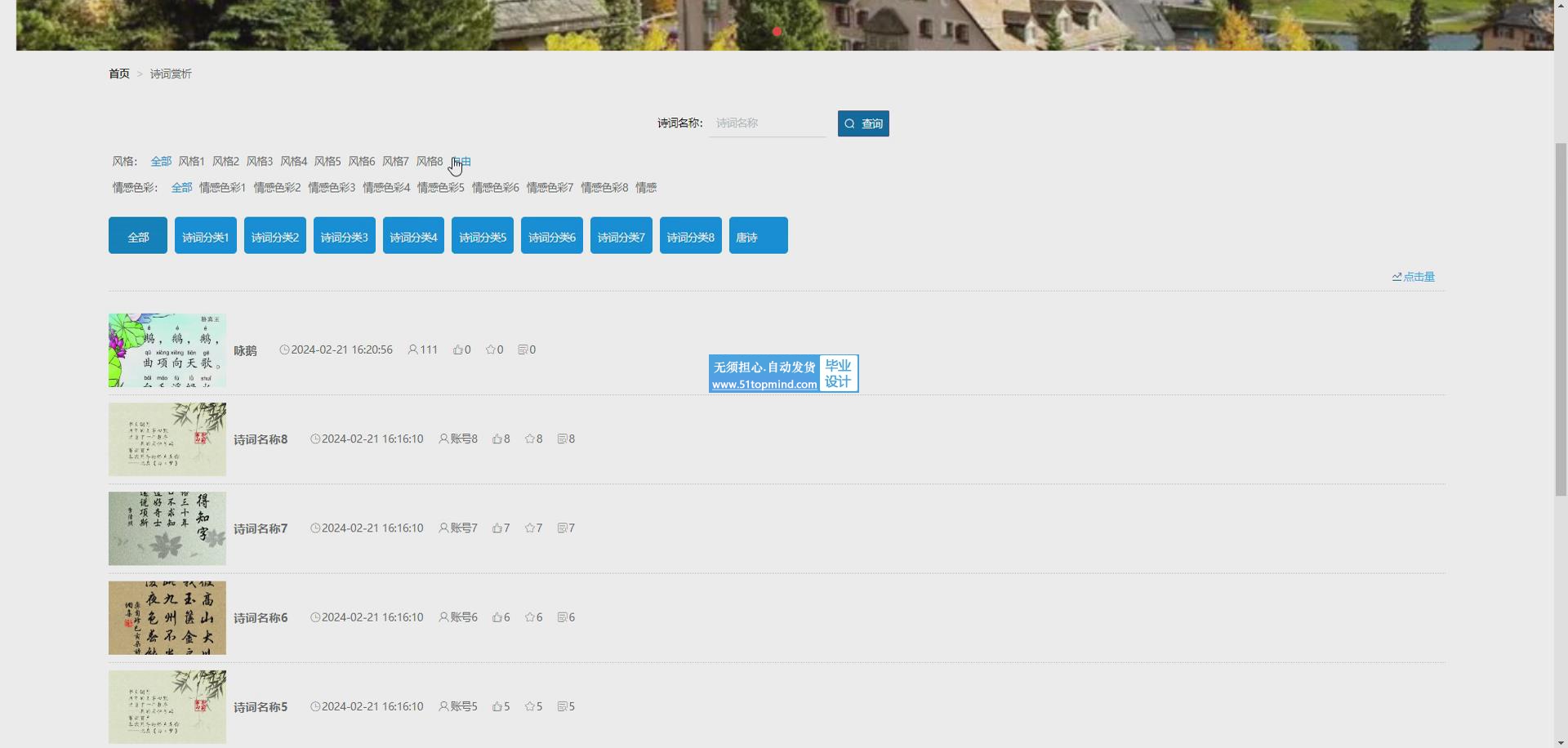Open the 咏鹅 poem thumbnail
The width and height of the screenshot is (1568, 748).
(x=167, y=350)
